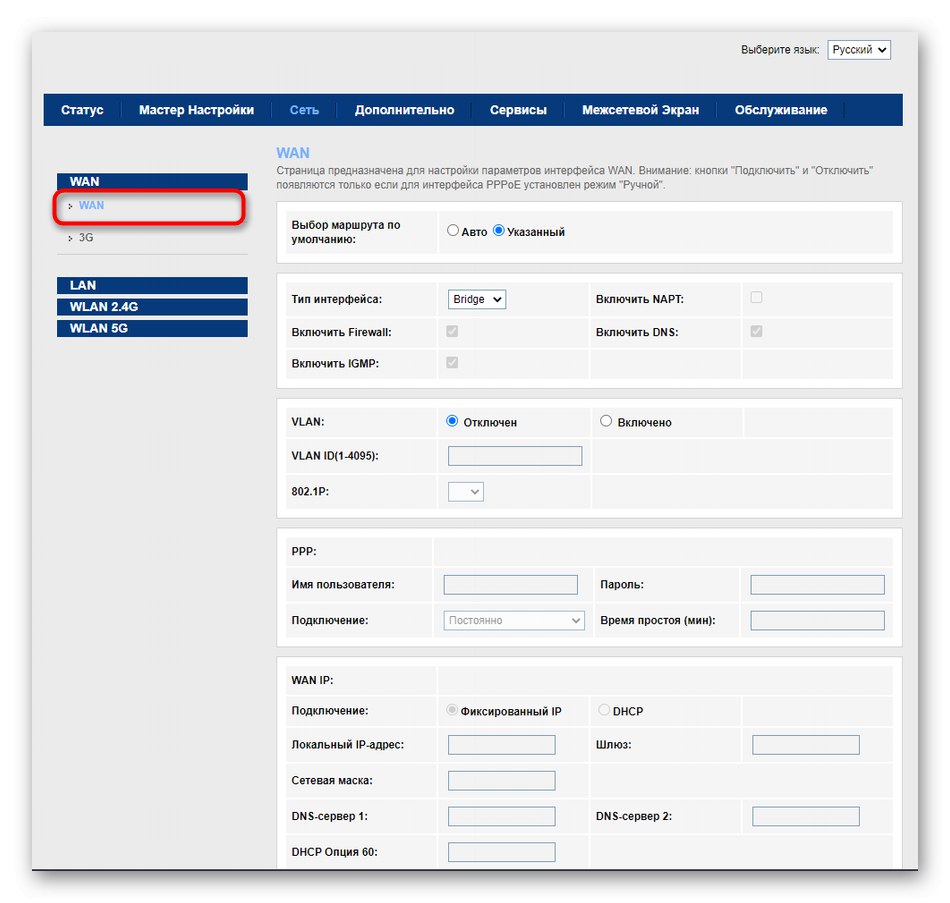Click the PPP: section label
This screenshot has height=903, width=950.
tap(304, 551)
